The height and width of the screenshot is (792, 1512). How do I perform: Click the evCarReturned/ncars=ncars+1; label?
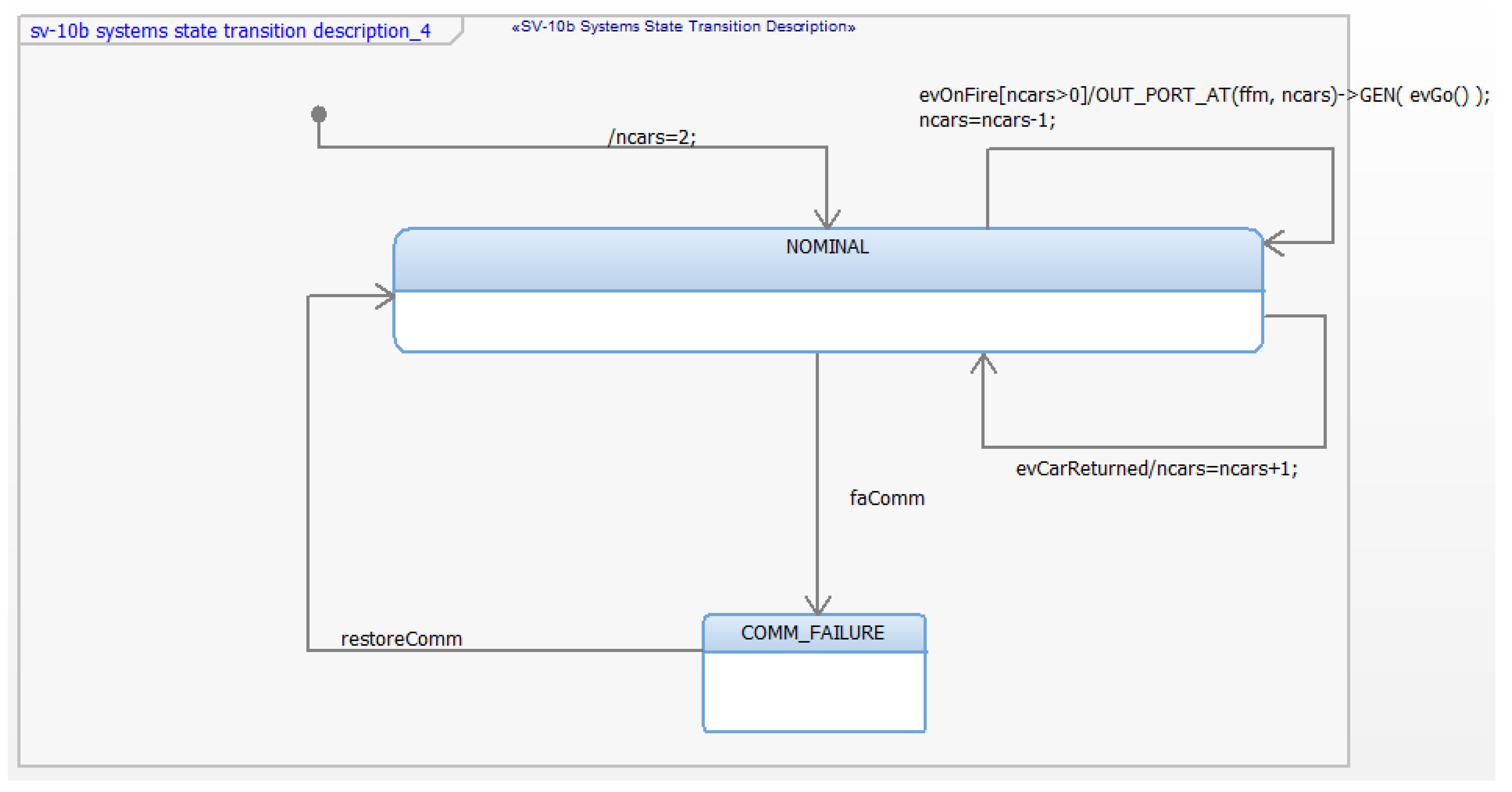click(1156, 469)
